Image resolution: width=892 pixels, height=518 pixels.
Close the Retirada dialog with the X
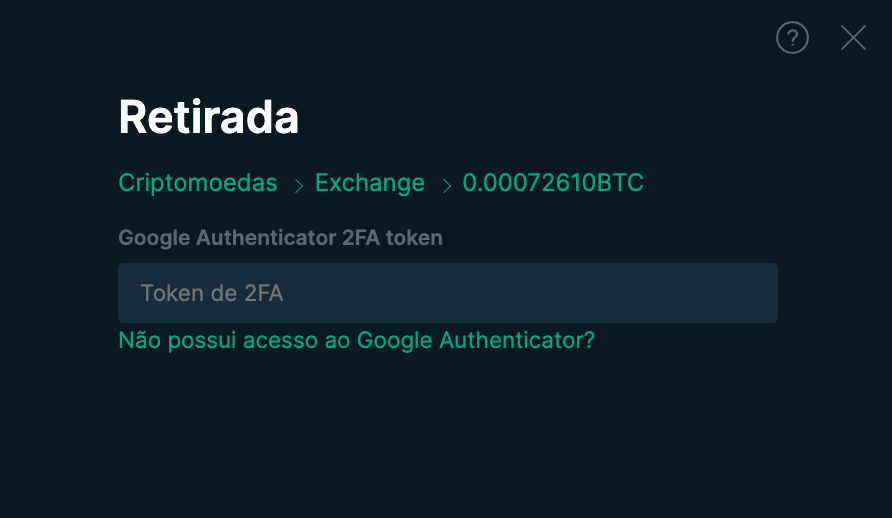tap(853, 38)
